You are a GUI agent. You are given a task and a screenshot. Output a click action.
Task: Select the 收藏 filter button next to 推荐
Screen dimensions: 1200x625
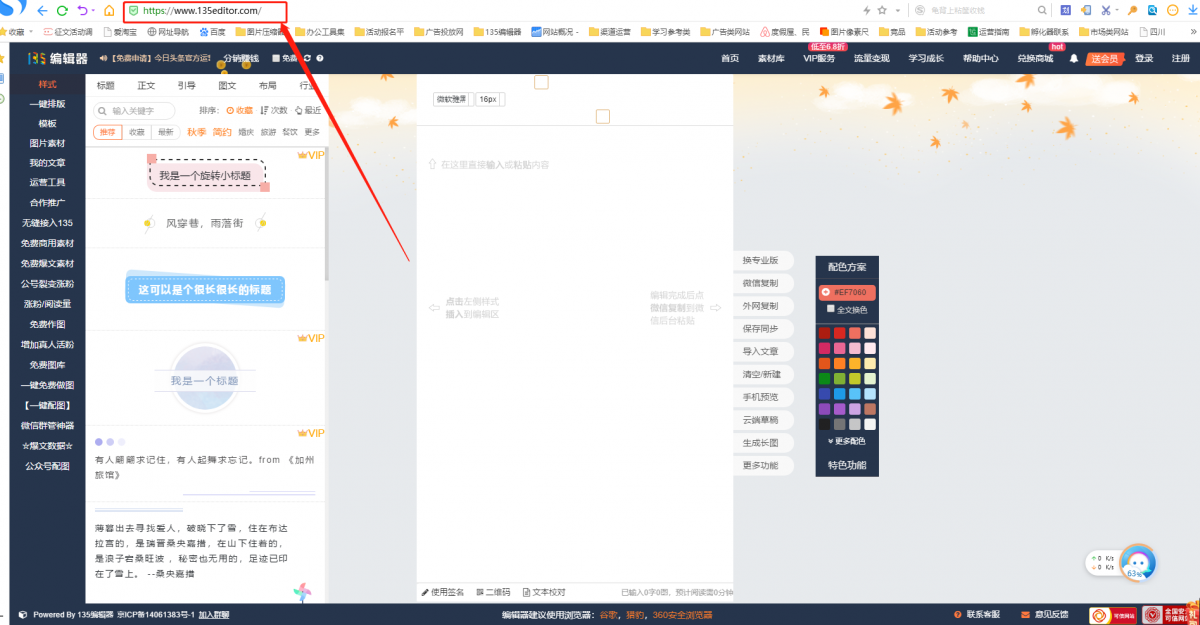[136, 132]
